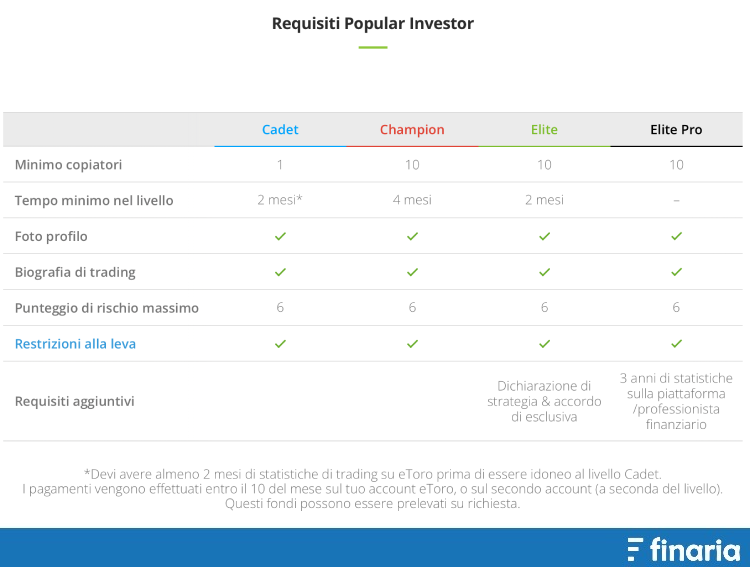Click the Biografia di trading checkmark under Champion
This screenshot has height=567, width=750.
pyautogui.click(x=412, y=272)
